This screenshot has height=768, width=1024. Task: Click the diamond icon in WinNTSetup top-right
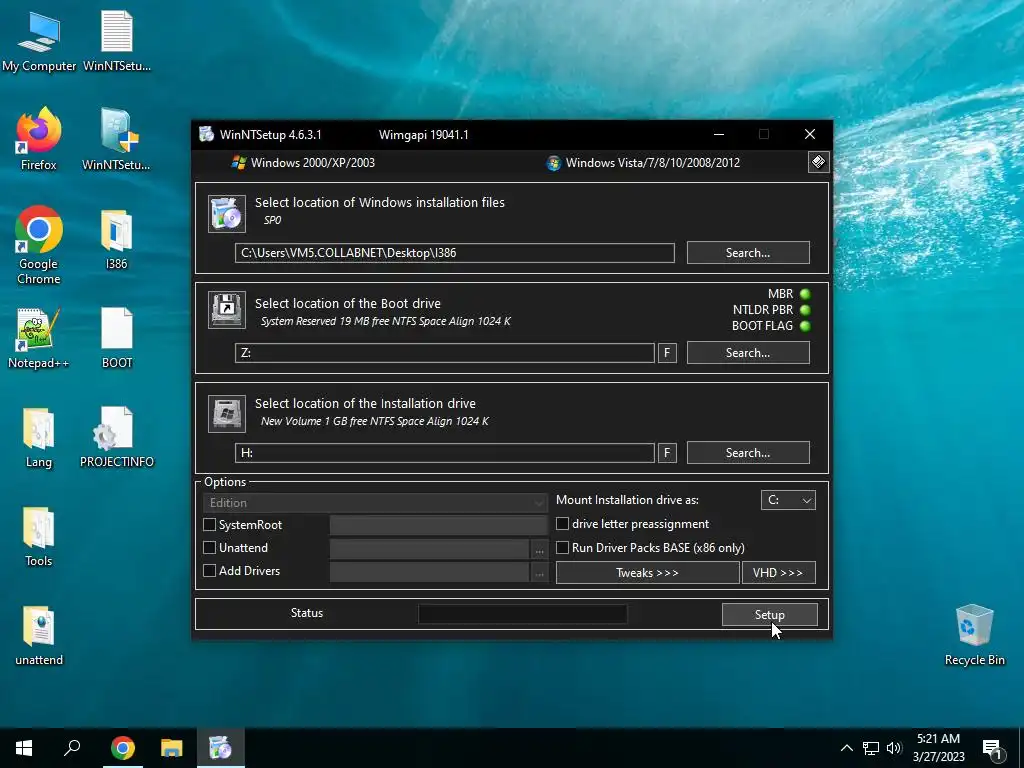[x=818, y=162]
